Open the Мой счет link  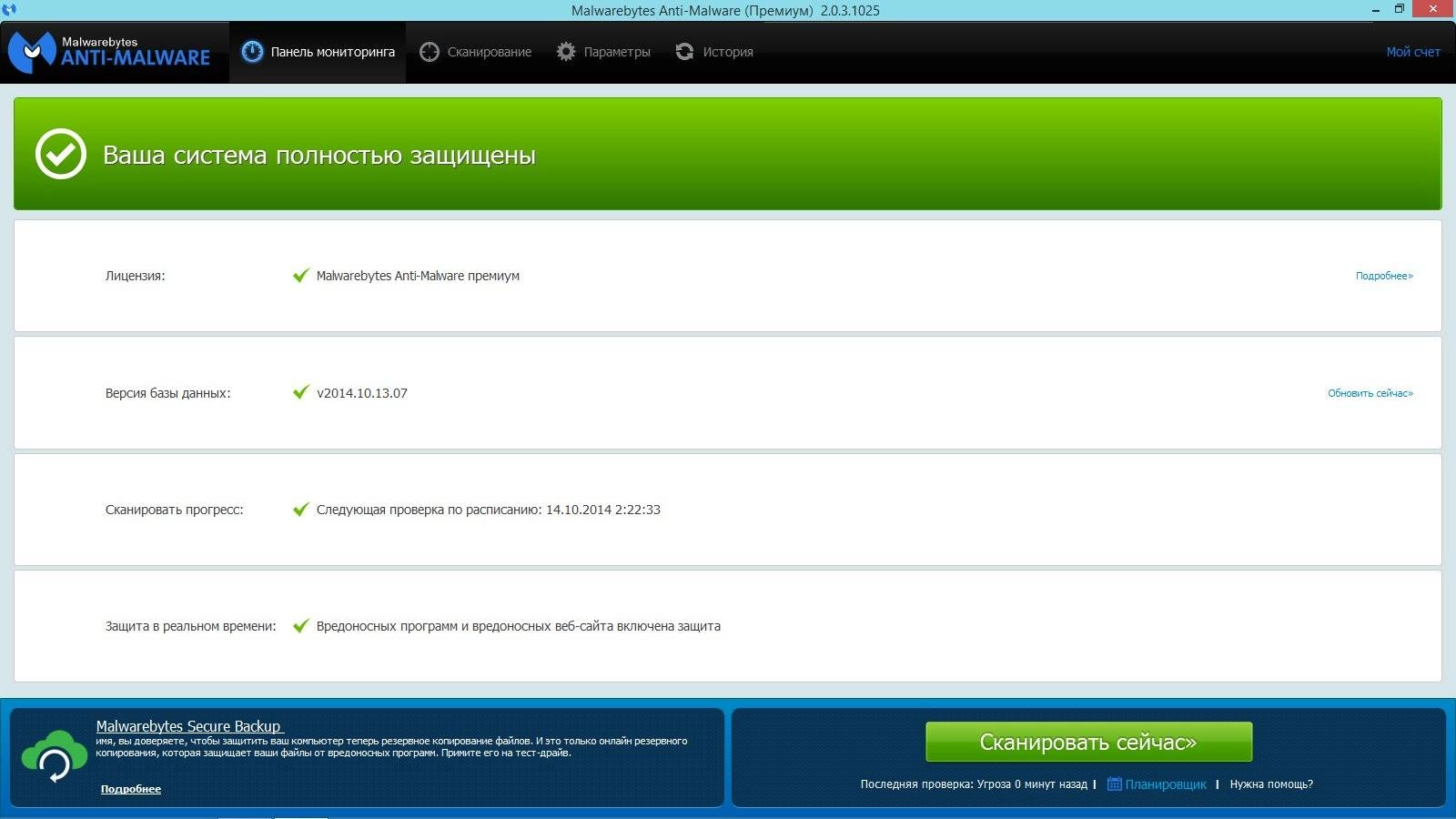[x=1413, y=52]
